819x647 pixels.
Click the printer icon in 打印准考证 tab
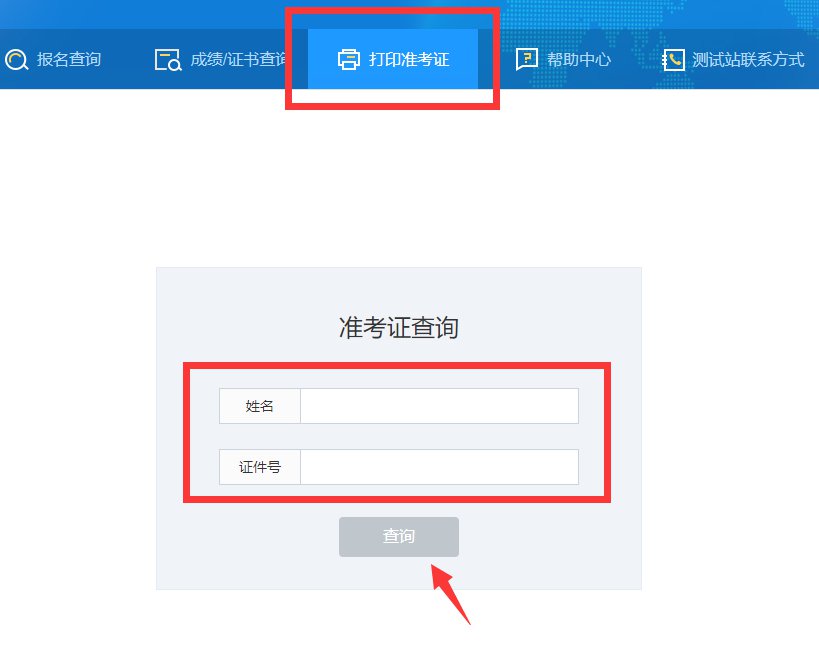click(348, 59)
